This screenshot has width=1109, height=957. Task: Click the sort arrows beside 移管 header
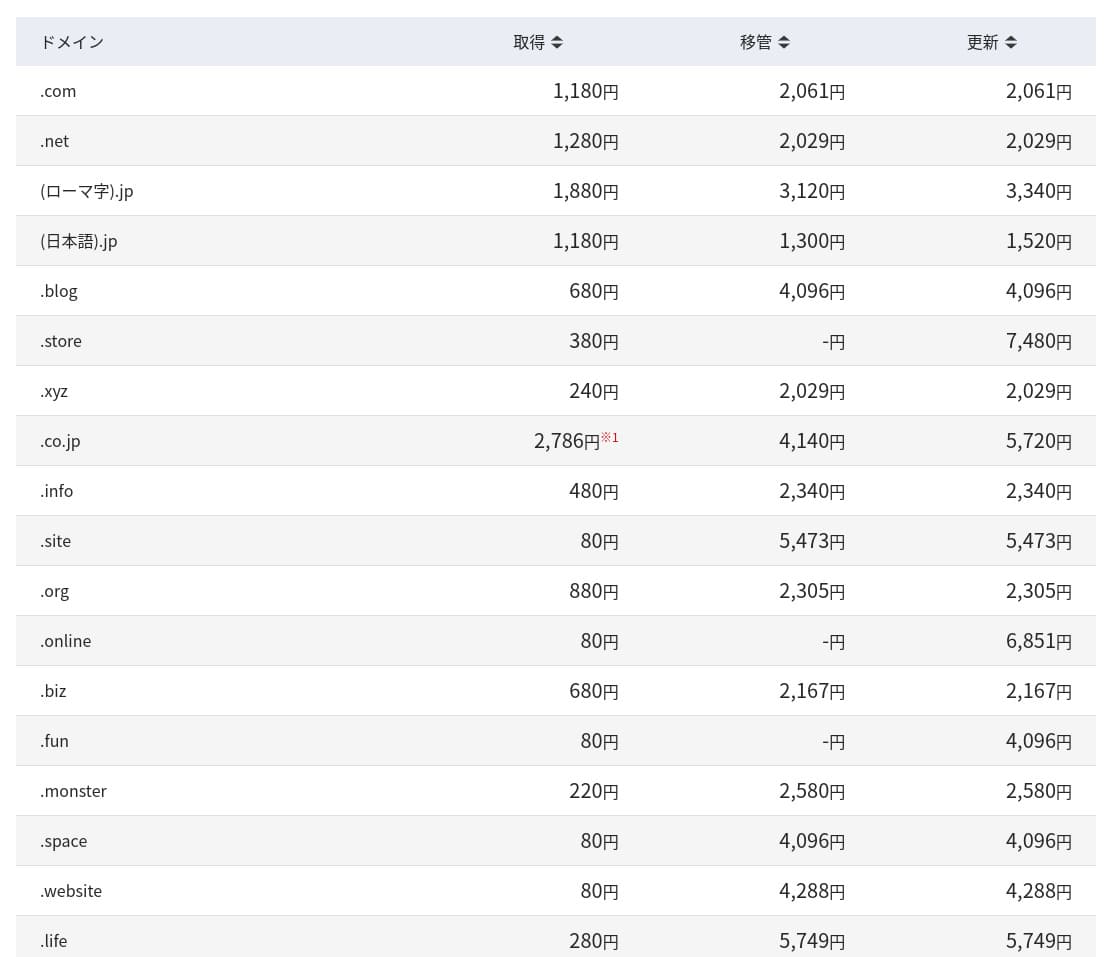(784, 42)
